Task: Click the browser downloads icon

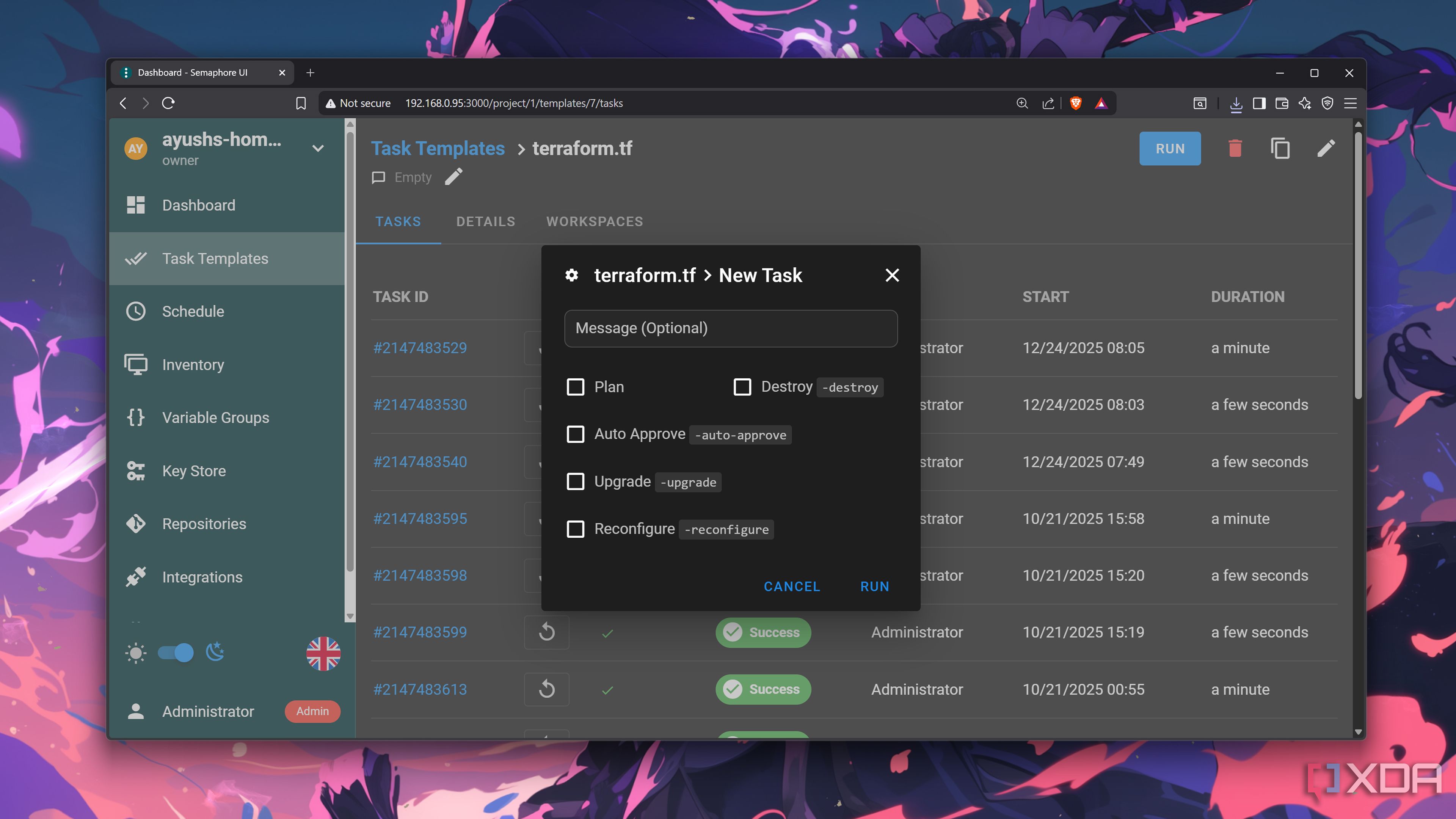Action: pos(1236,104)
